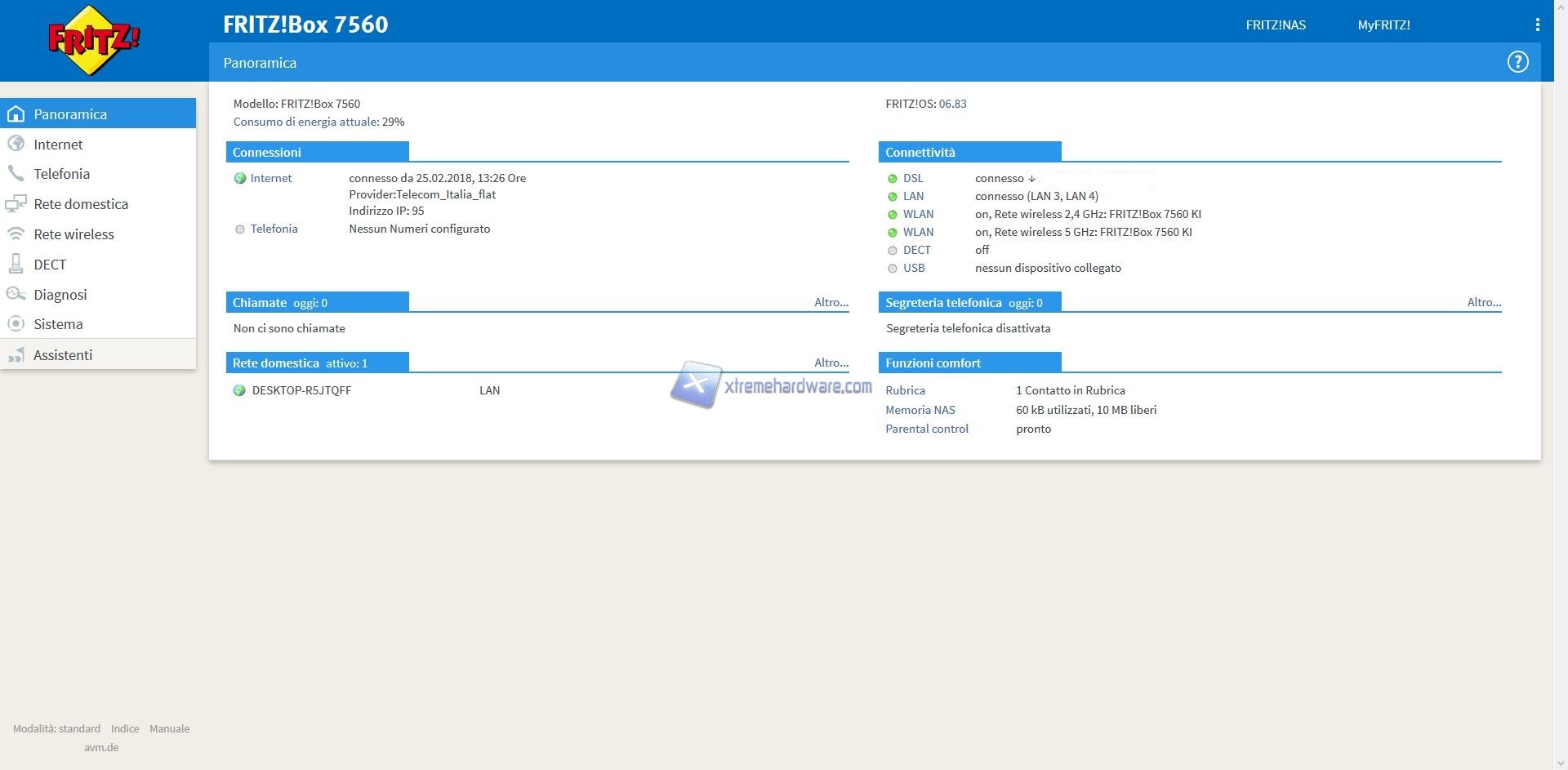Click the page vertical scrollbar
Viewport: 1568px width, 770px height.
pyautogui.click(x=1560, y=384)
